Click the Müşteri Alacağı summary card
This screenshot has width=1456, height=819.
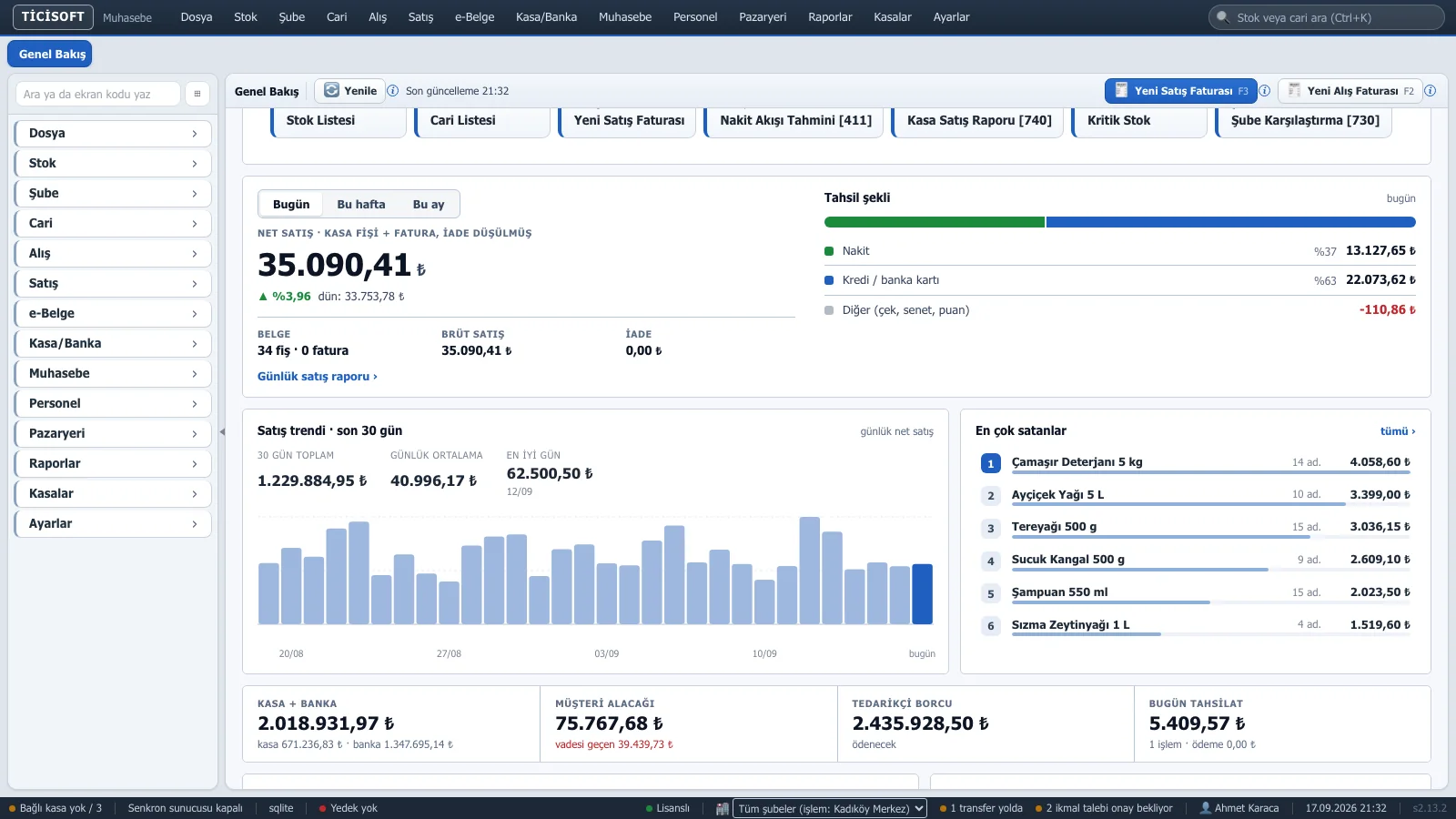689,724
